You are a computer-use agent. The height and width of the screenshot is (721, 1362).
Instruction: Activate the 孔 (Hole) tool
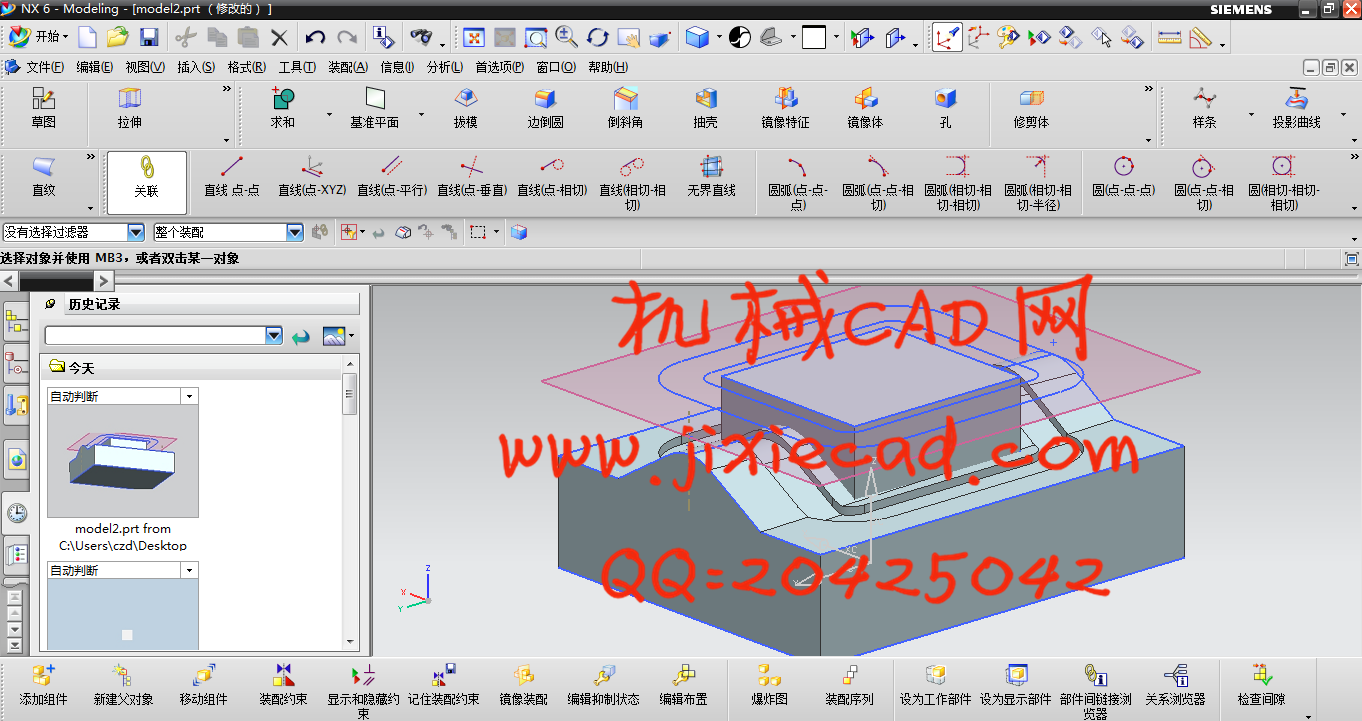pyautogui.click(x=945, y=108)
